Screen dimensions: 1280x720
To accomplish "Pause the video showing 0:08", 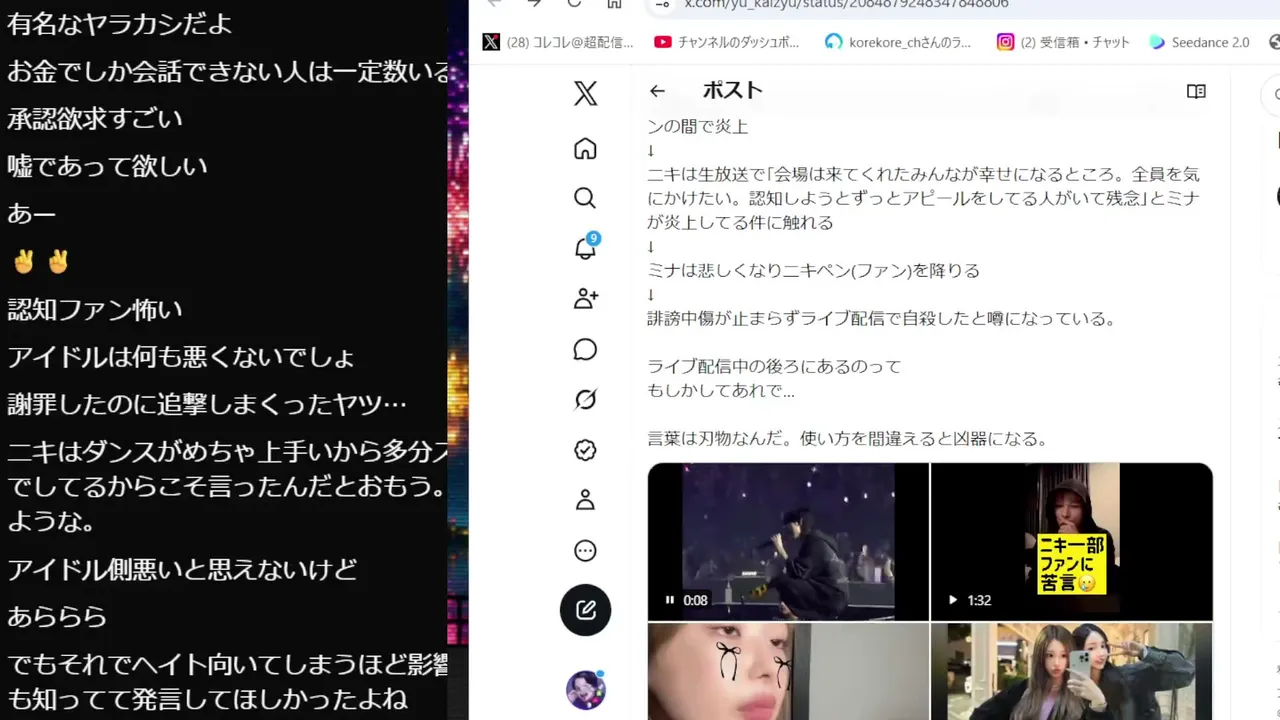I will pos(670,600).
